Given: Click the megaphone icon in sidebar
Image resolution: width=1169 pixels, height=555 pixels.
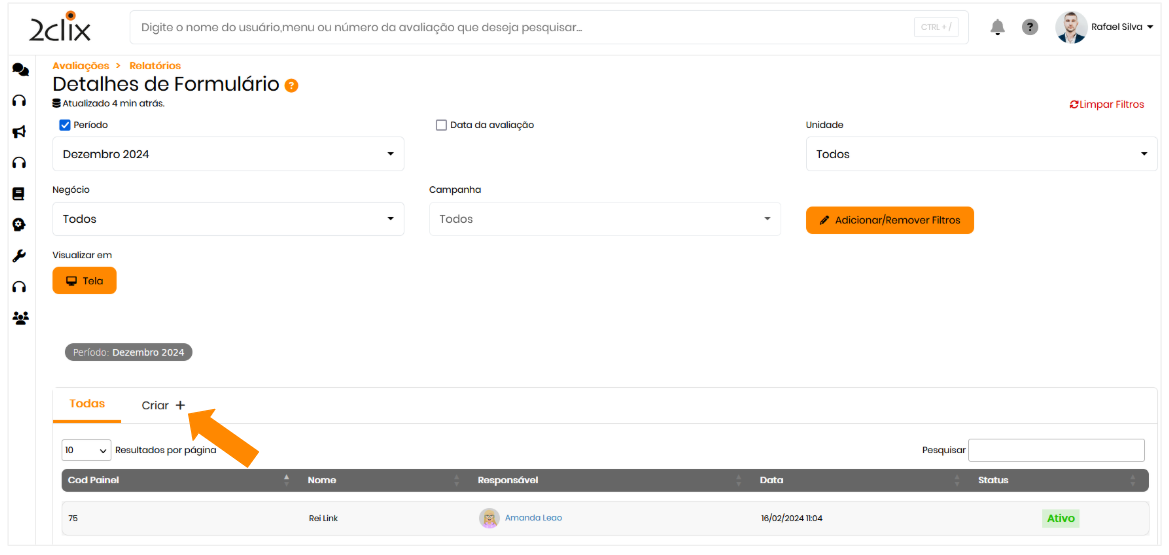Looking at the screenshot, I should coord(19,131).
